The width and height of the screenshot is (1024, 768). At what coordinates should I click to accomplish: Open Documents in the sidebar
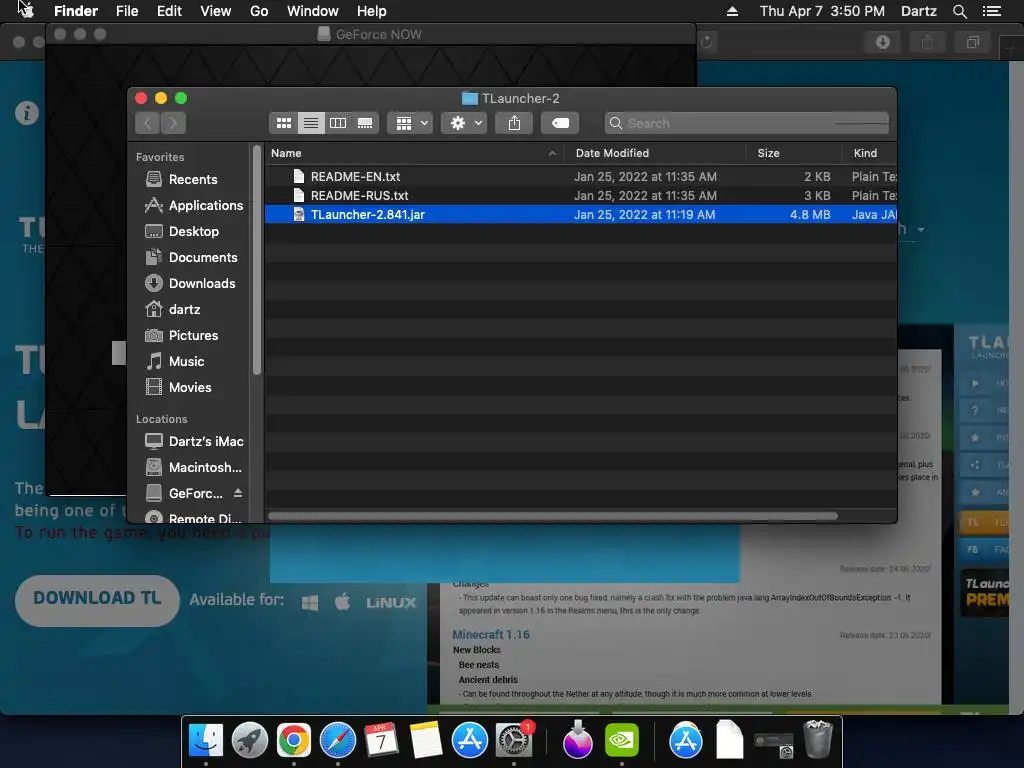pos(191,257)
